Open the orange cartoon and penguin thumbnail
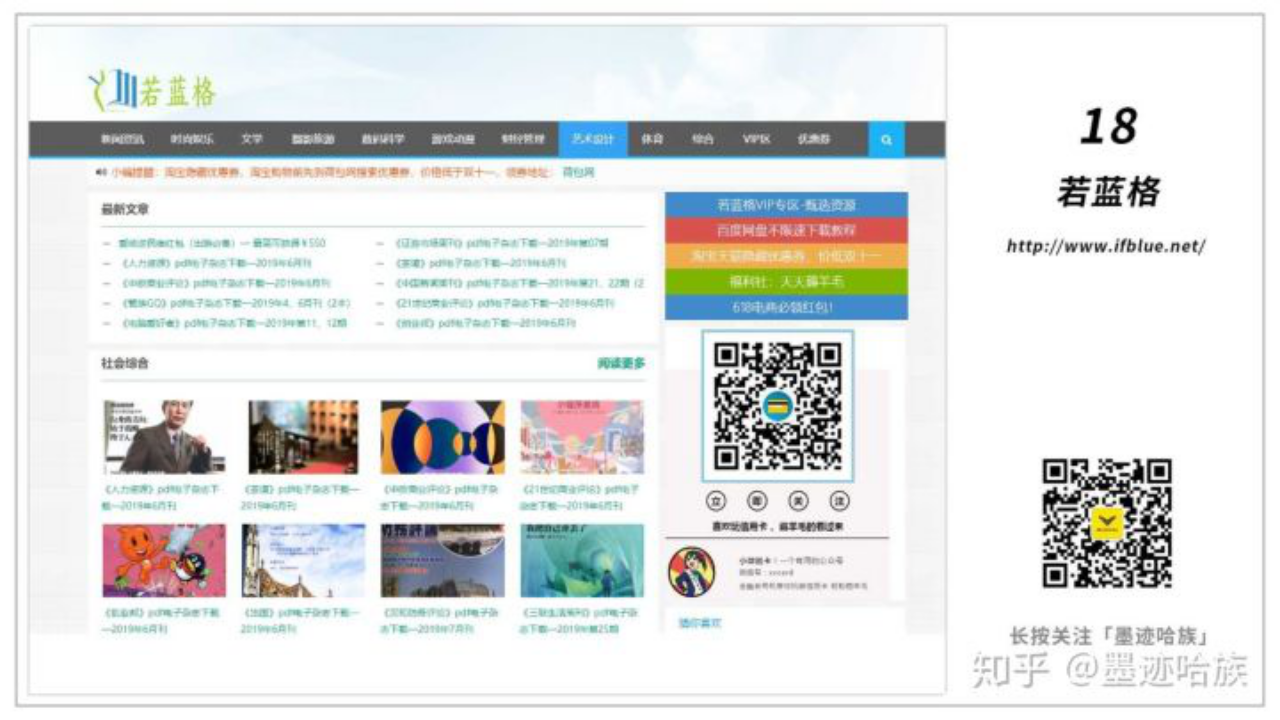The width and height of the screenshot is (1280, 720). [164, 561]
